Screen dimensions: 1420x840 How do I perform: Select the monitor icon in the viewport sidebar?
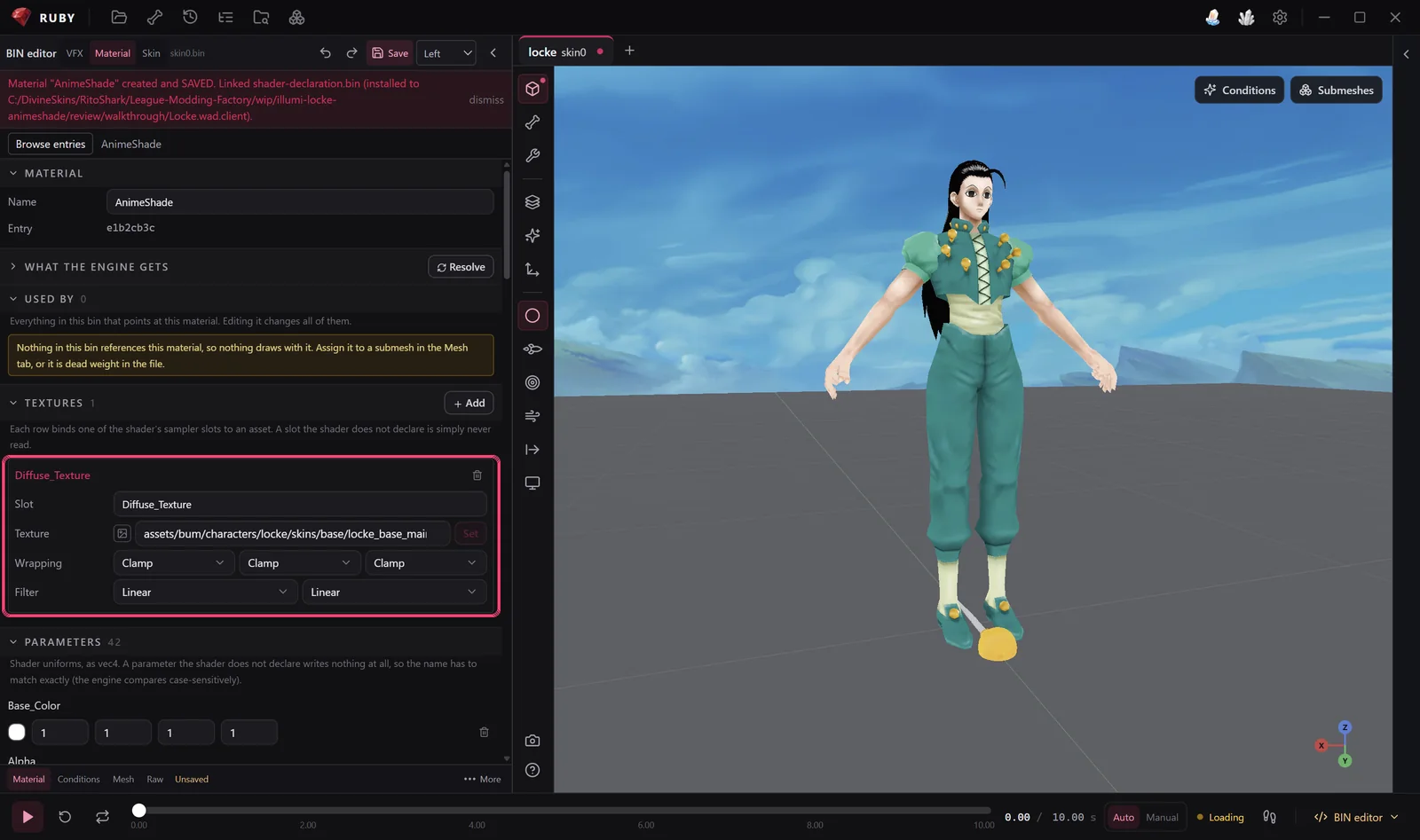click(x=532, y=483)
